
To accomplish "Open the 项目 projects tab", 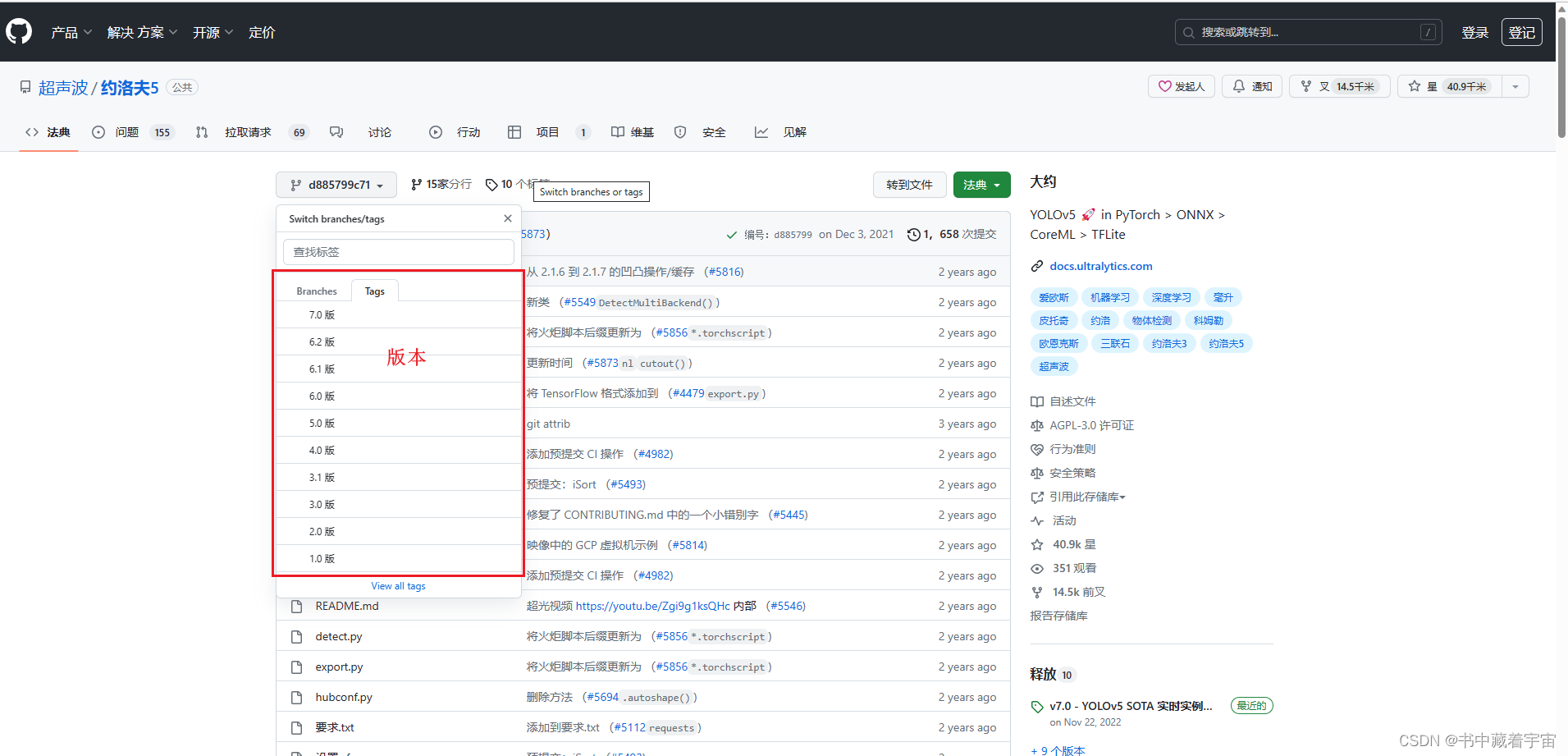I will click(549, 132).
